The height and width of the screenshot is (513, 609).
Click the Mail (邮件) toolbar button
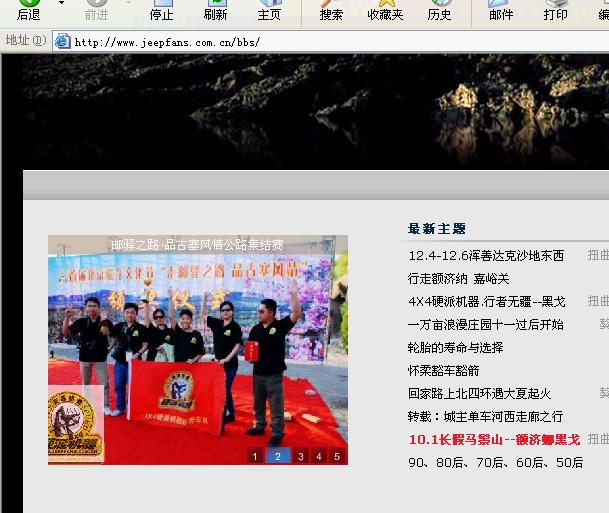click(501, 11)
